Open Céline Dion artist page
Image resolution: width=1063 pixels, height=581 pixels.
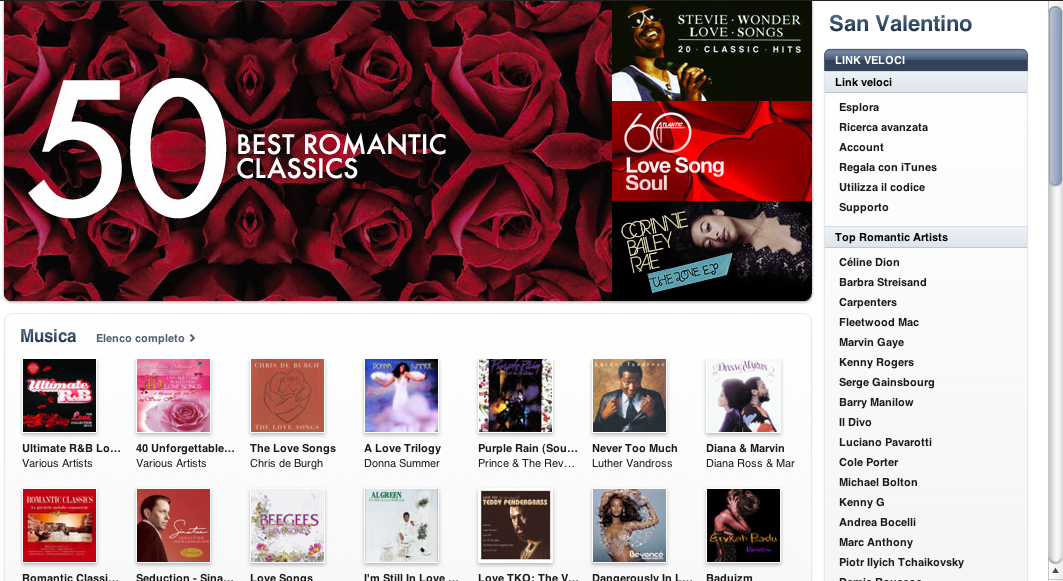[869, 262]
